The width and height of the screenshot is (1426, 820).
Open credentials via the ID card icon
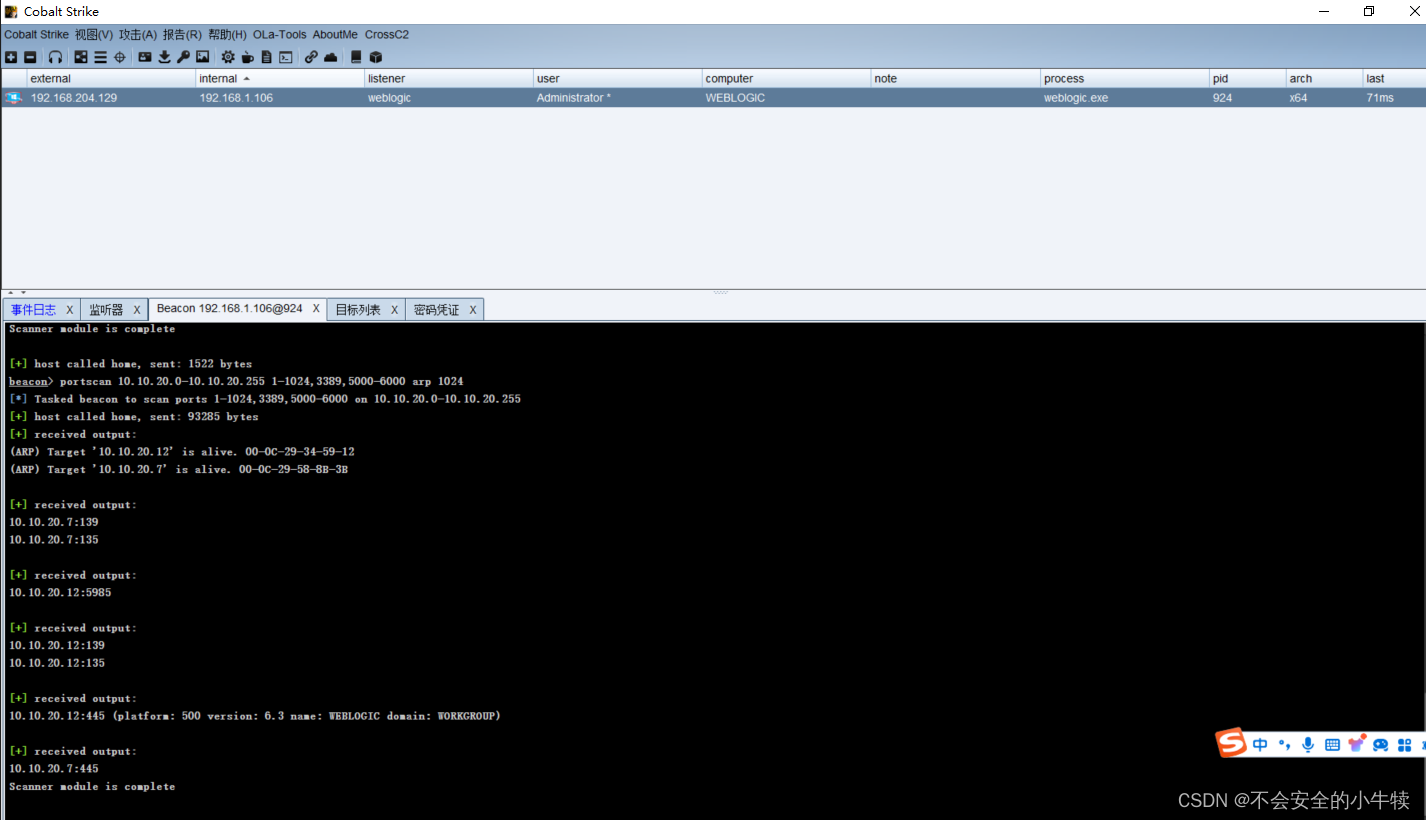coord(145,57)
